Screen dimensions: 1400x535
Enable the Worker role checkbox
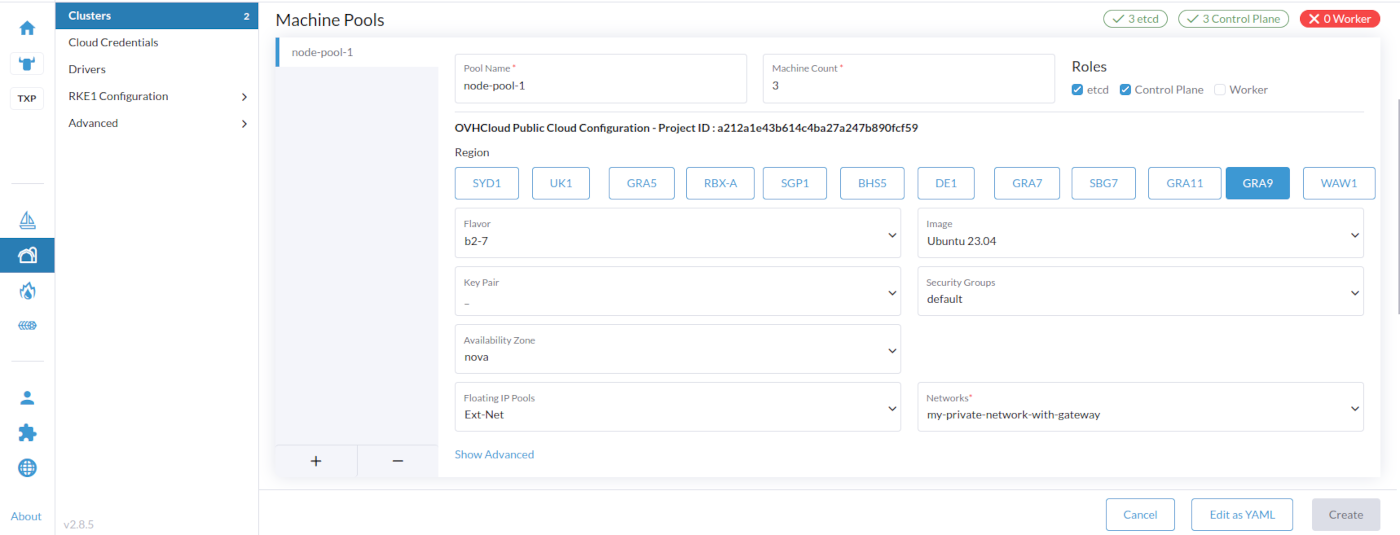tap(1219, 90)
